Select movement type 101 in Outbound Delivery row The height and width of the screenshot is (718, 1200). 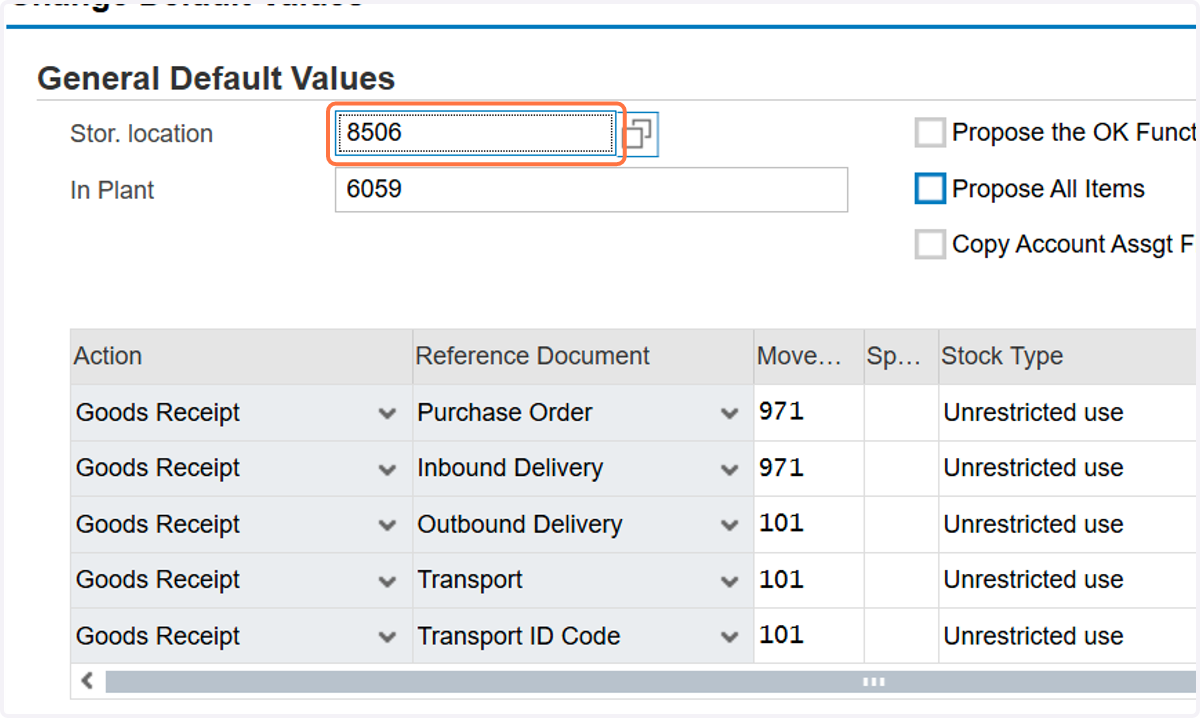click(x=809, y=525)
